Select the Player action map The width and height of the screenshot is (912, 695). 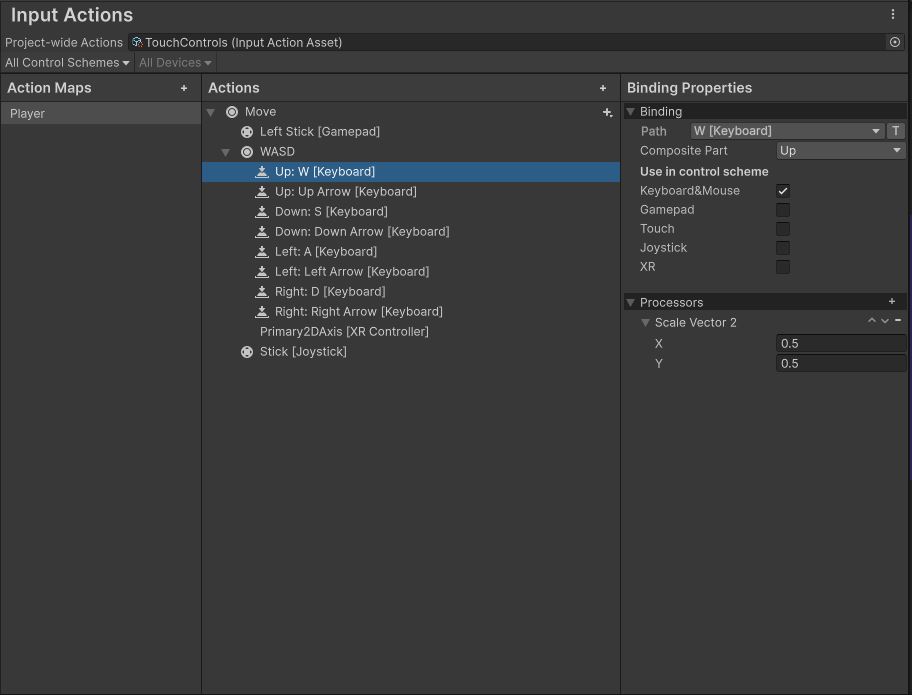click(100, 113)
